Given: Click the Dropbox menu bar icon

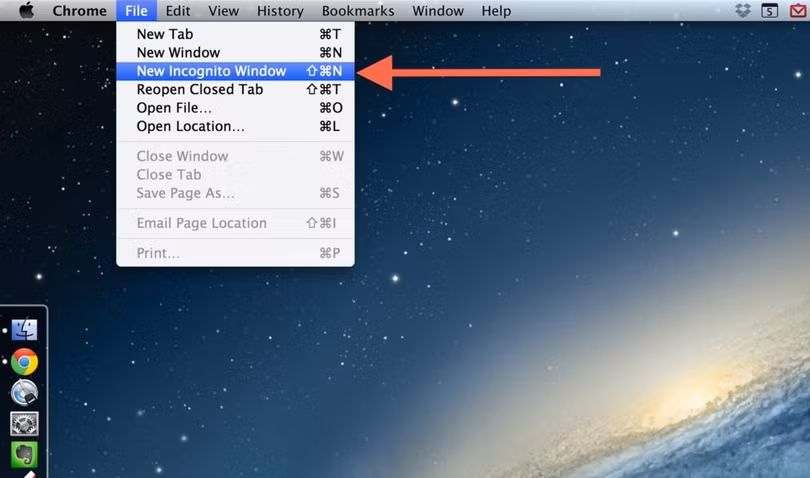Looking at the screenshot, I should (743, 10).
